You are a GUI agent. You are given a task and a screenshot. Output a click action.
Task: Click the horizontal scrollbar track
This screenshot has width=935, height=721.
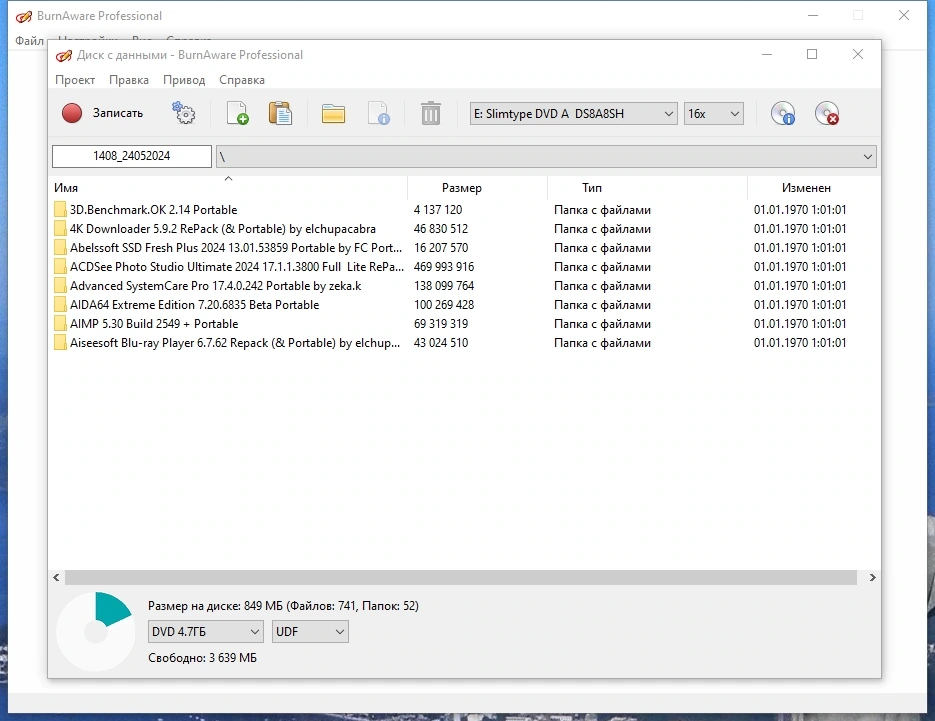[460, 577]
